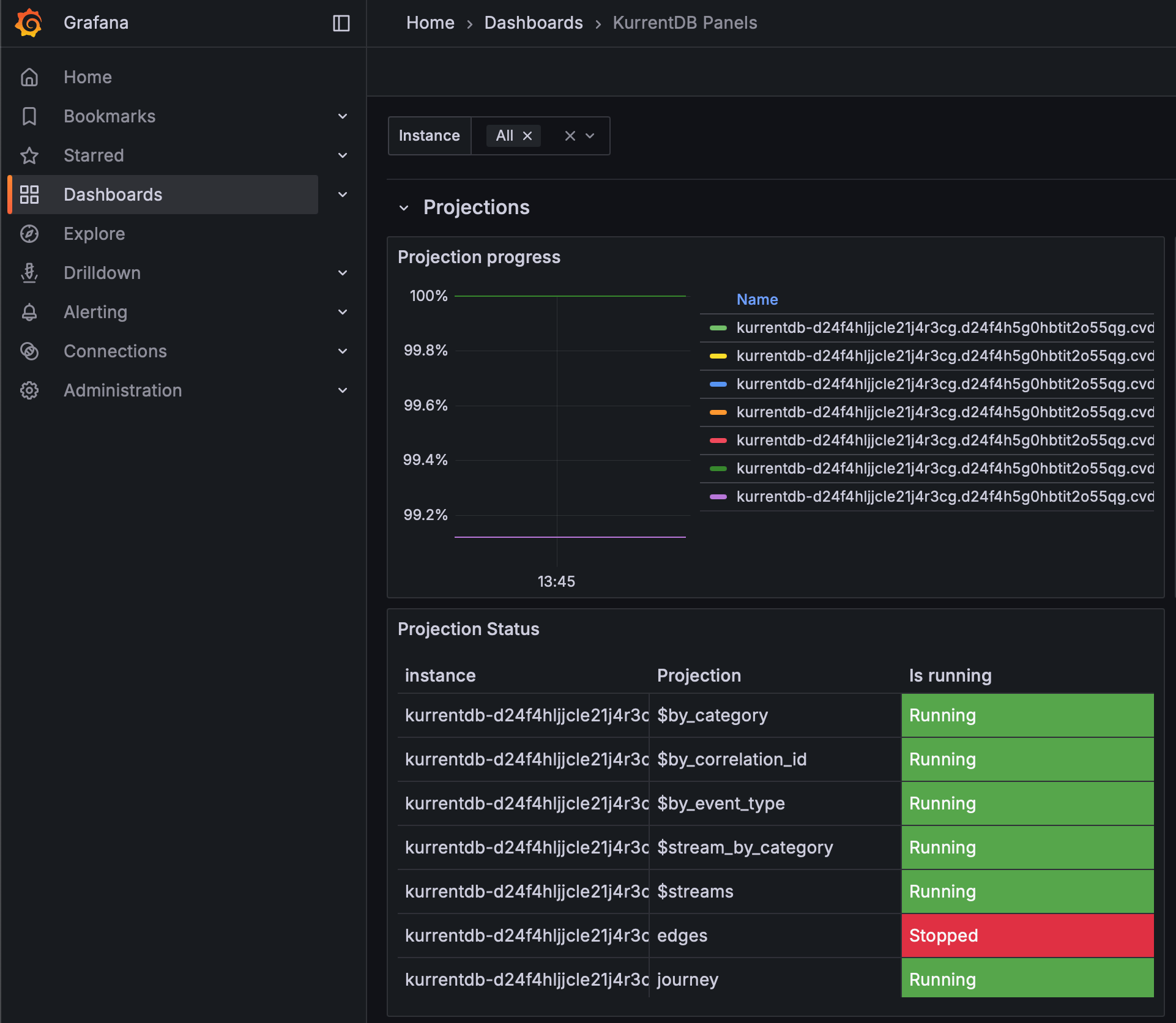Screen dimensions: 1176x1023
Task: Click the dock sidebar menu icon
Action: pyautogui.click(x=341, y=23)
